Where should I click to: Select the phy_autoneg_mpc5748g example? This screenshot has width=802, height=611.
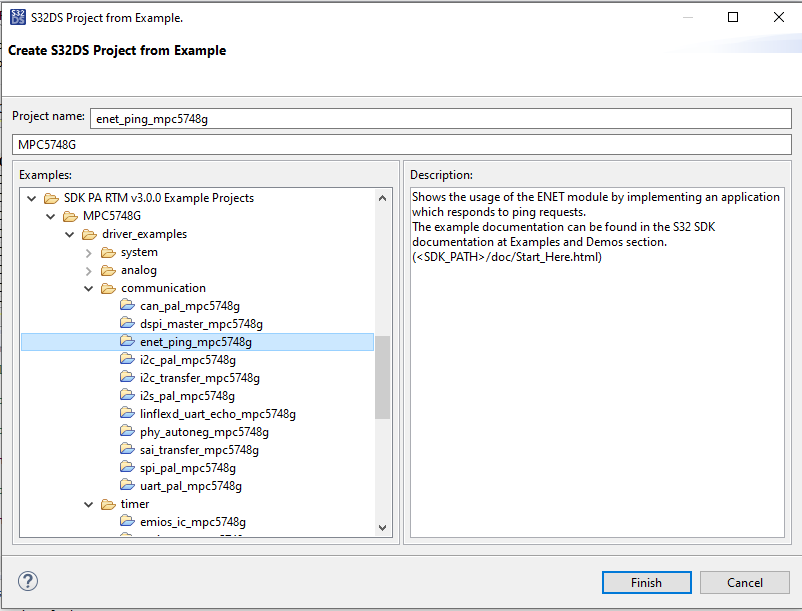click(204, 432)
